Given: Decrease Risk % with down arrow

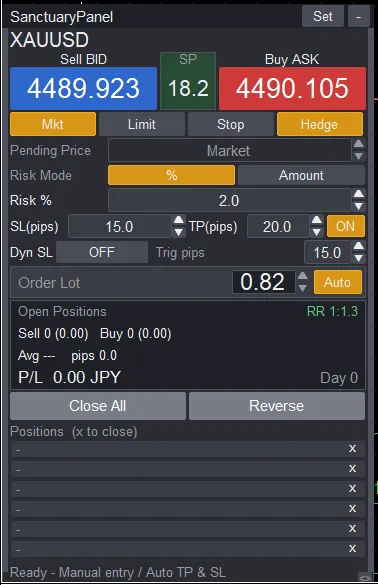Looking at the screenshot, I should pyautogui.click(x=359, y=206).
